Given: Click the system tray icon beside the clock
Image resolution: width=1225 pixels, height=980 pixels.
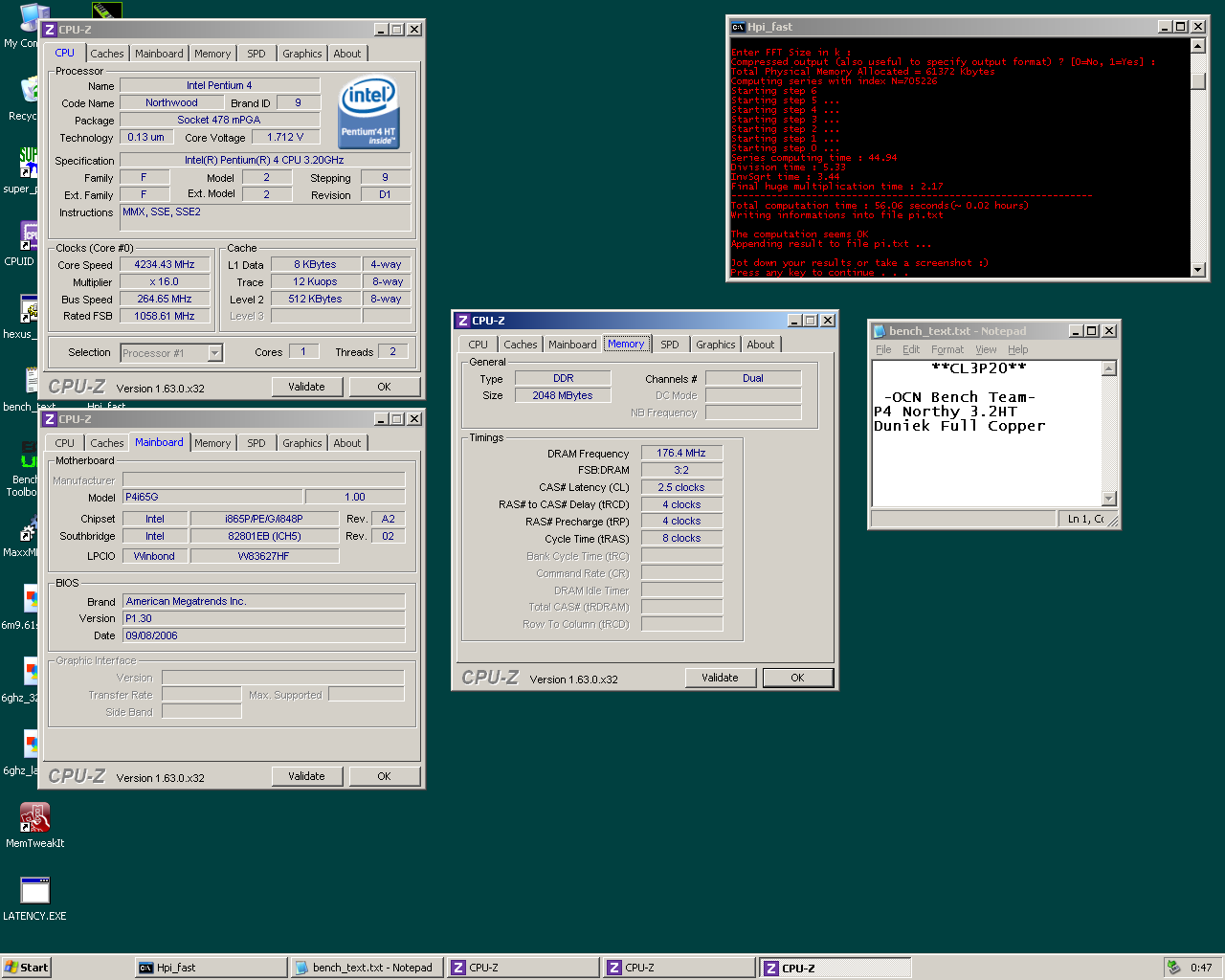Looking at the screenshot, I should pyautogui.click(x=1173, y=968).
